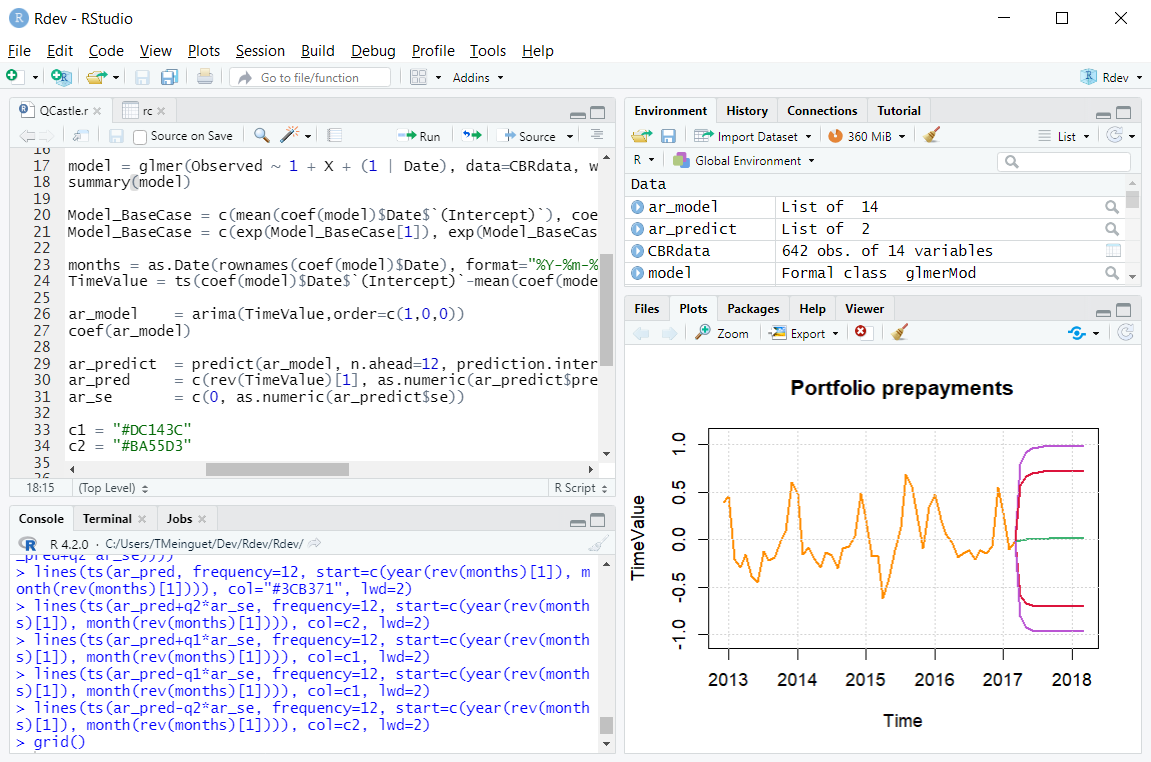Open the code tools magic wand
1151x762 pixels.
point(290,136)
